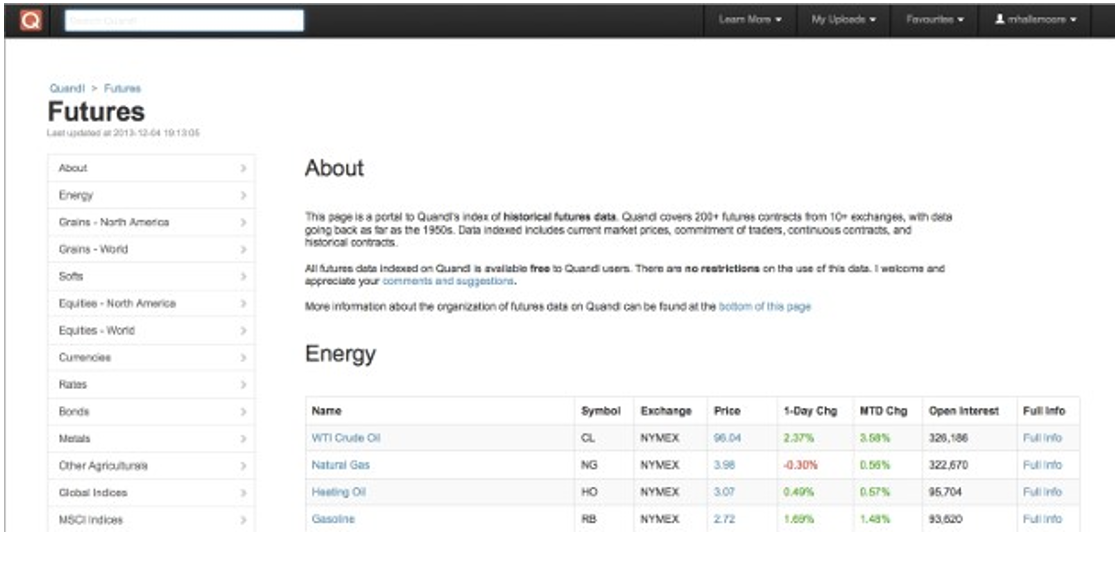Click the -0.30% 1-day change value

[x=800, y=465]
